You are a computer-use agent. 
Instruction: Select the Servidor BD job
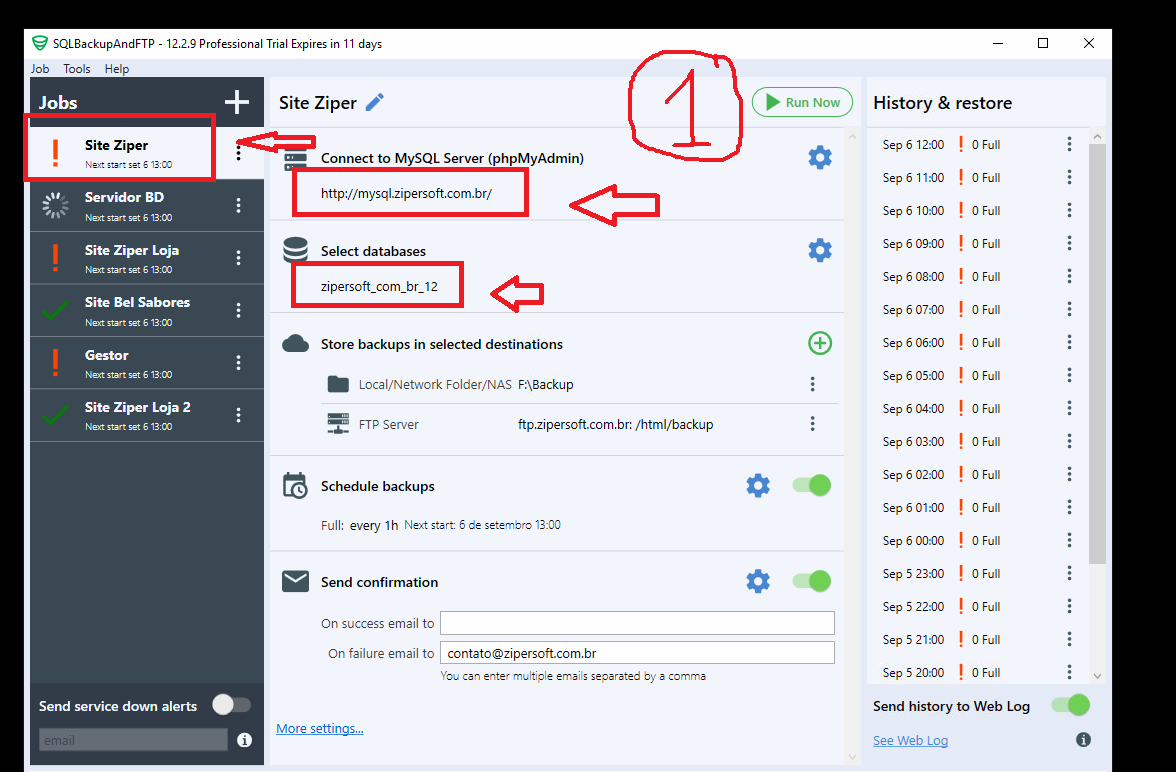click(147, 206)
